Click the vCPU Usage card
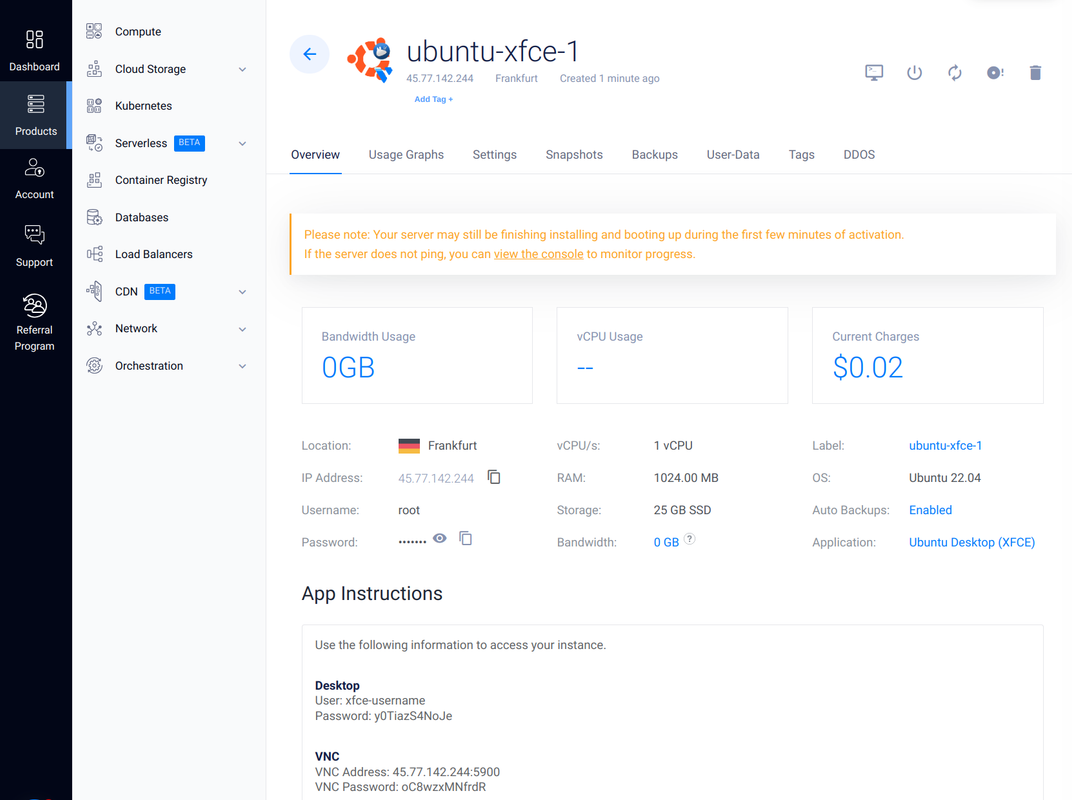The width and height of the screenshot is (1072, 800). (672, 356)
